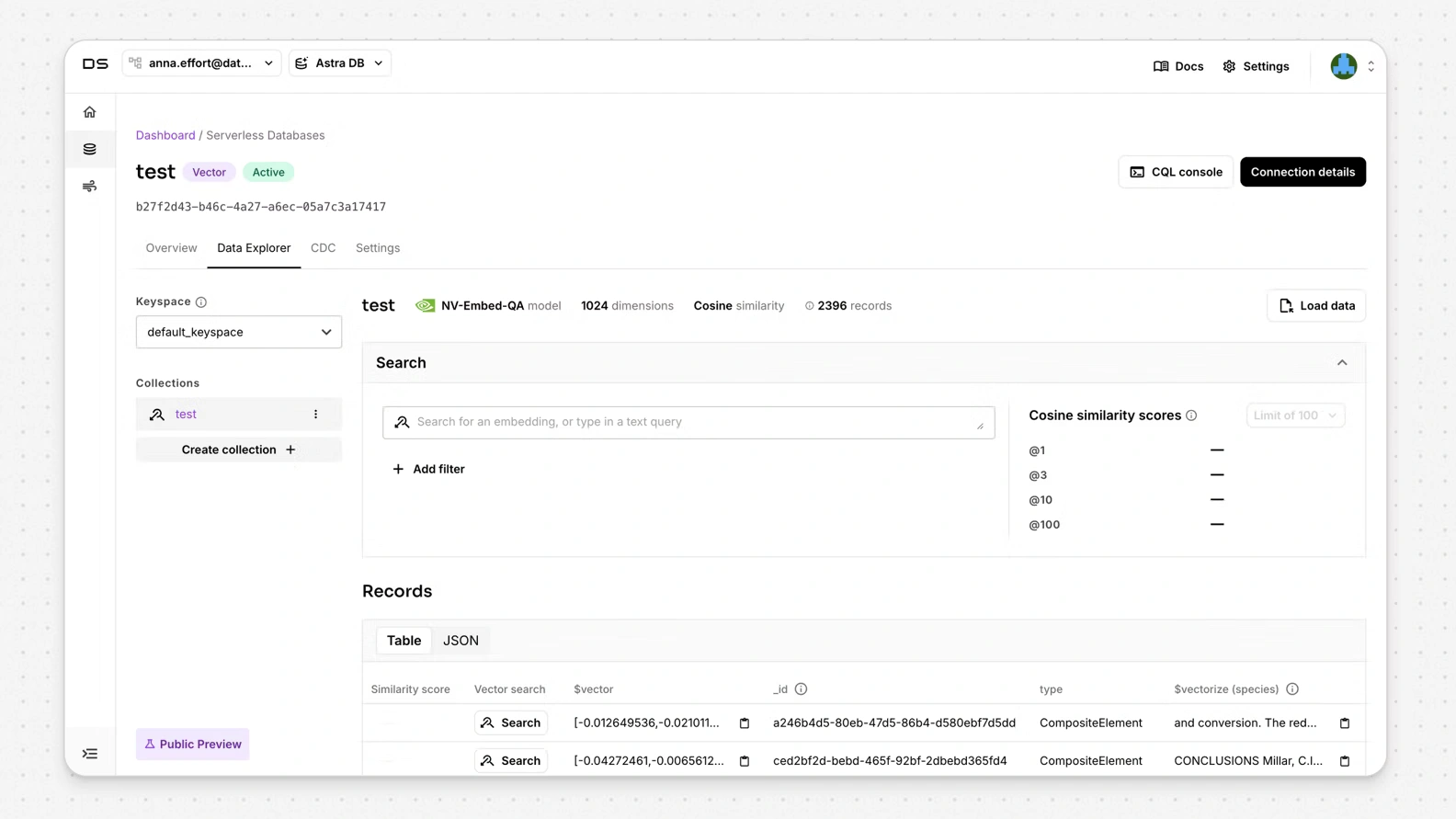Image resolution: width=1456 pixels, height=819 pixels.
Task: Click the info icon next to Keyspace
Action: pyautogui.click(x=201, y=302)
